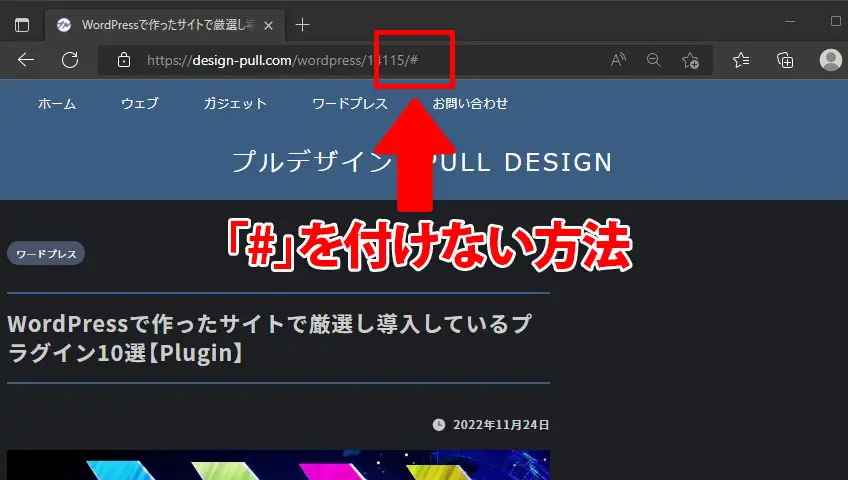
Task: Start Read Aloud from address bar
Action: pyautogui.click(x=618, y=59)
